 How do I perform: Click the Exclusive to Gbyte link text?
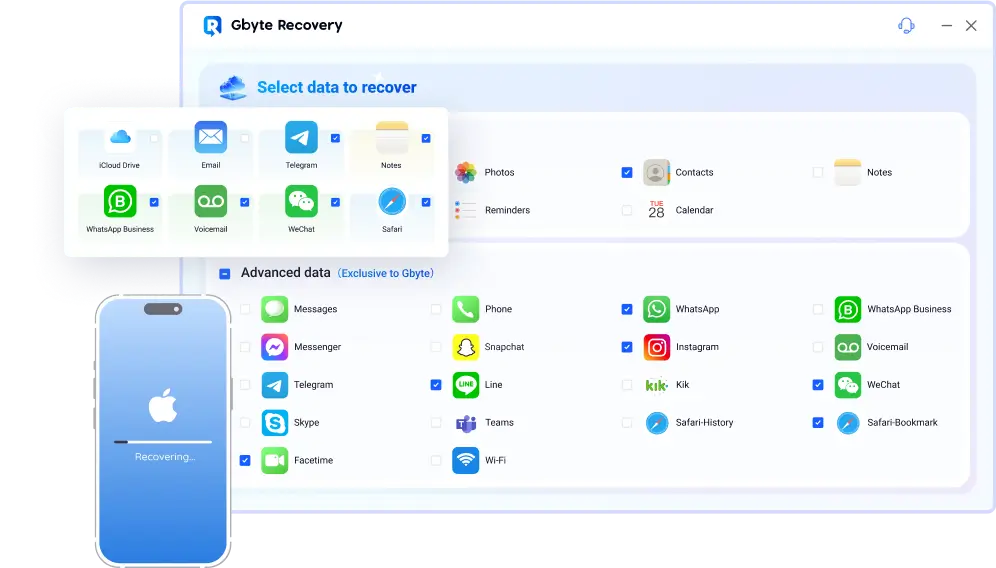pos(386,273)
